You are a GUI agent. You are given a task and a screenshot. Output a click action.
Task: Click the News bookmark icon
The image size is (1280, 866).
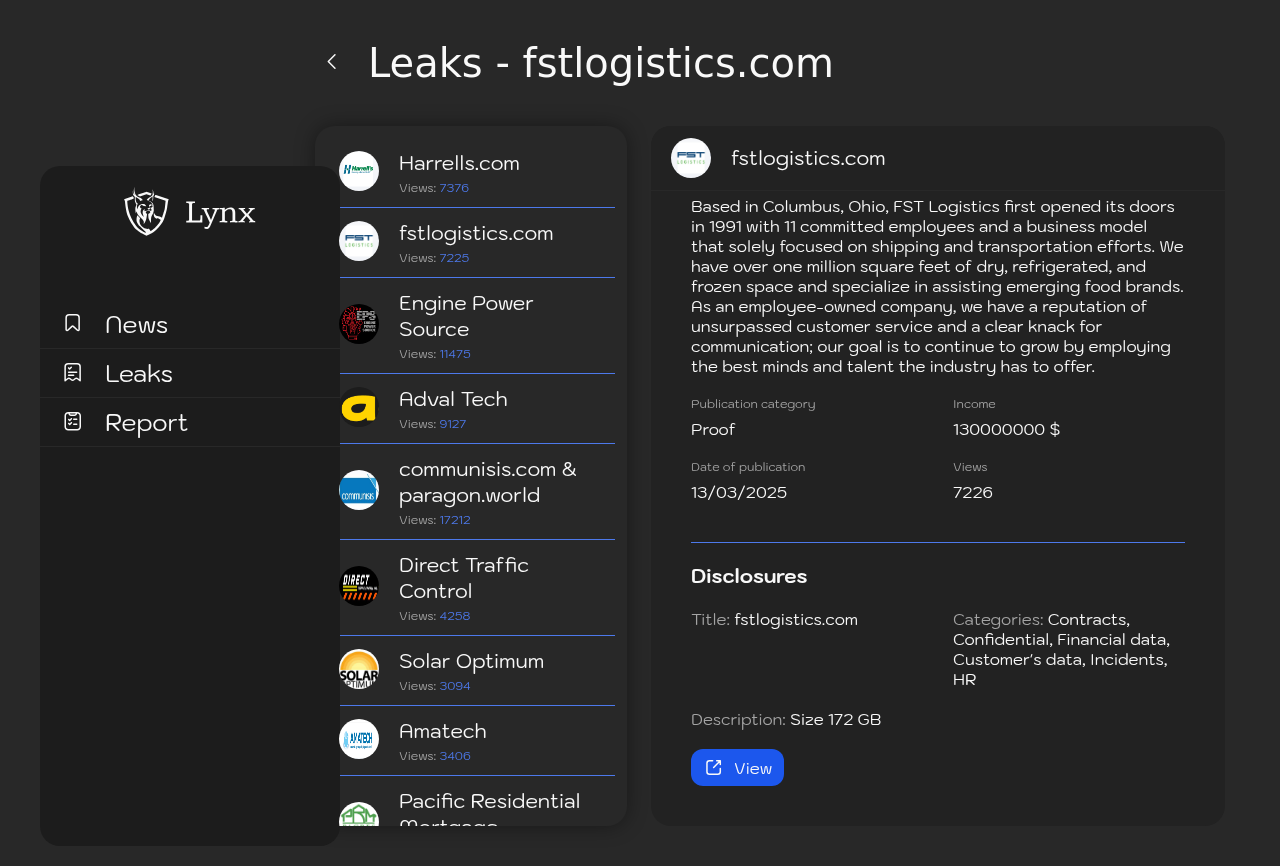pos(73,323)
